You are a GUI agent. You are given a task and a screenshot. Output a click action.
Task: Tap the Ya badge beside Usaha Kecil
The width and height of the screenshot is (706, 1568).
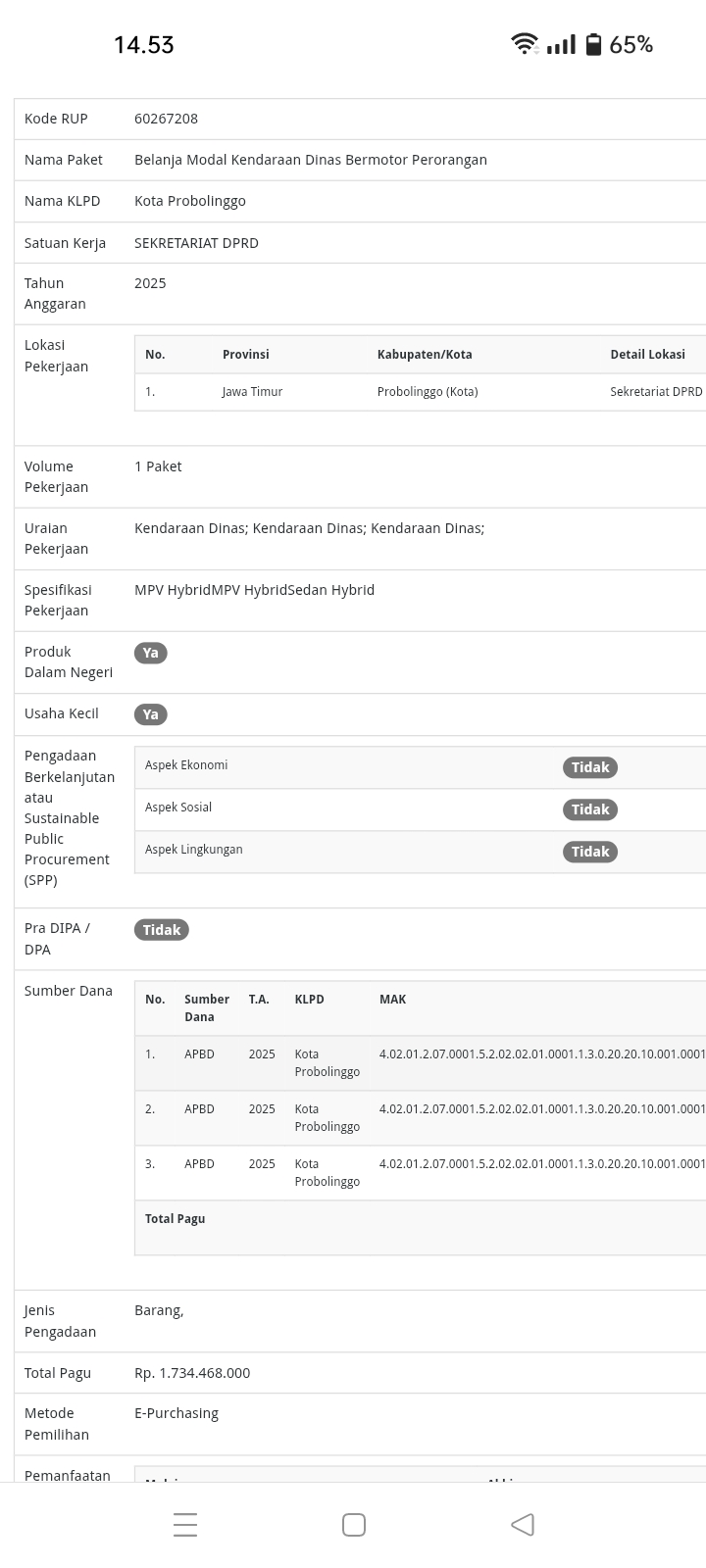pos(151,714)
